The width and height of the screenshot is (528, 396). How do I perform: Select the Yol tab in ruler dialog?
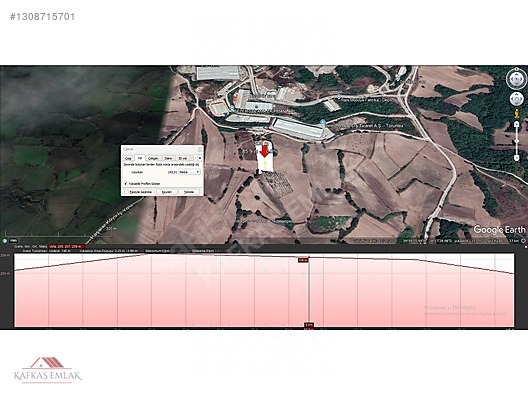tap(140, 158)
